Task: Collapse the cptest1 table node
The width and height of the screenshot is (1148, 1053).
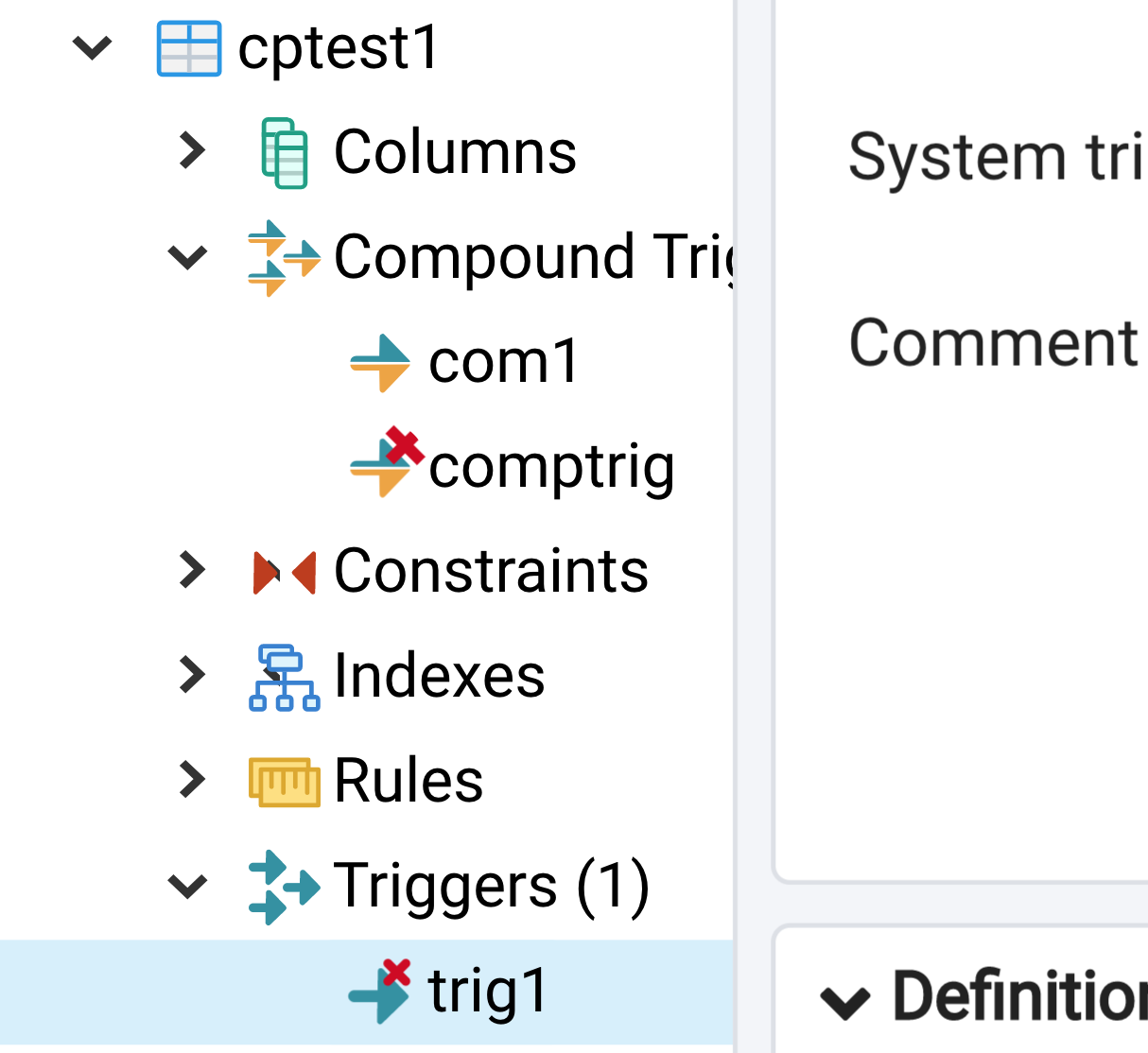Action: click(93, 47)
